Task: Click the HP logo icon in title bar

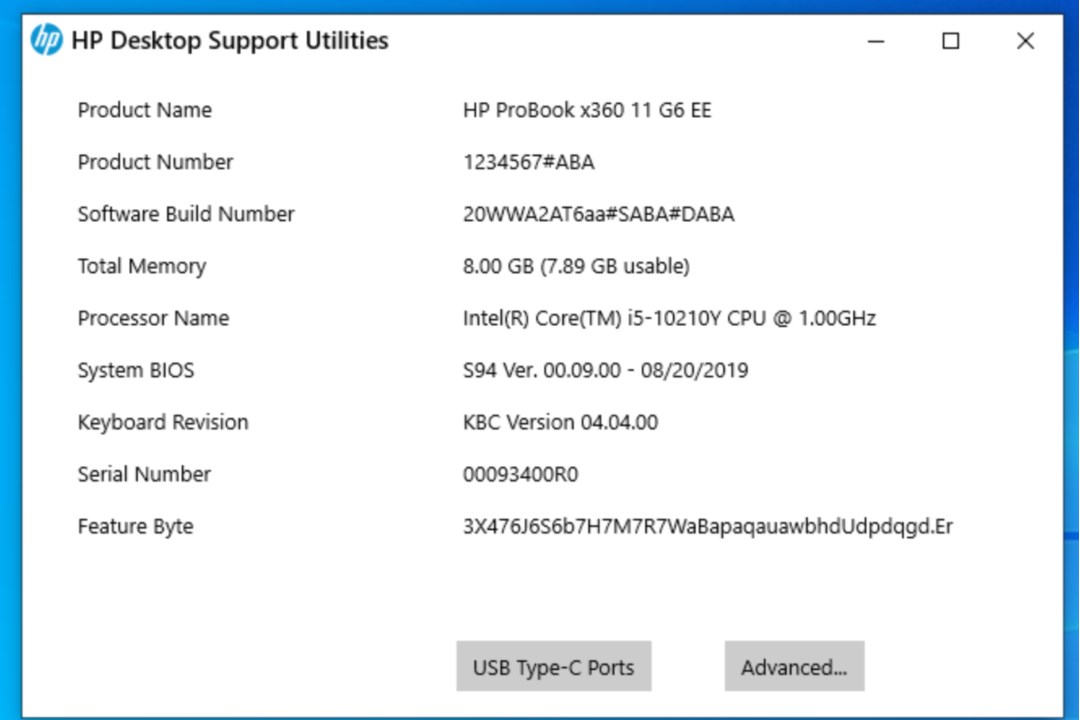Action: [46, 41]
